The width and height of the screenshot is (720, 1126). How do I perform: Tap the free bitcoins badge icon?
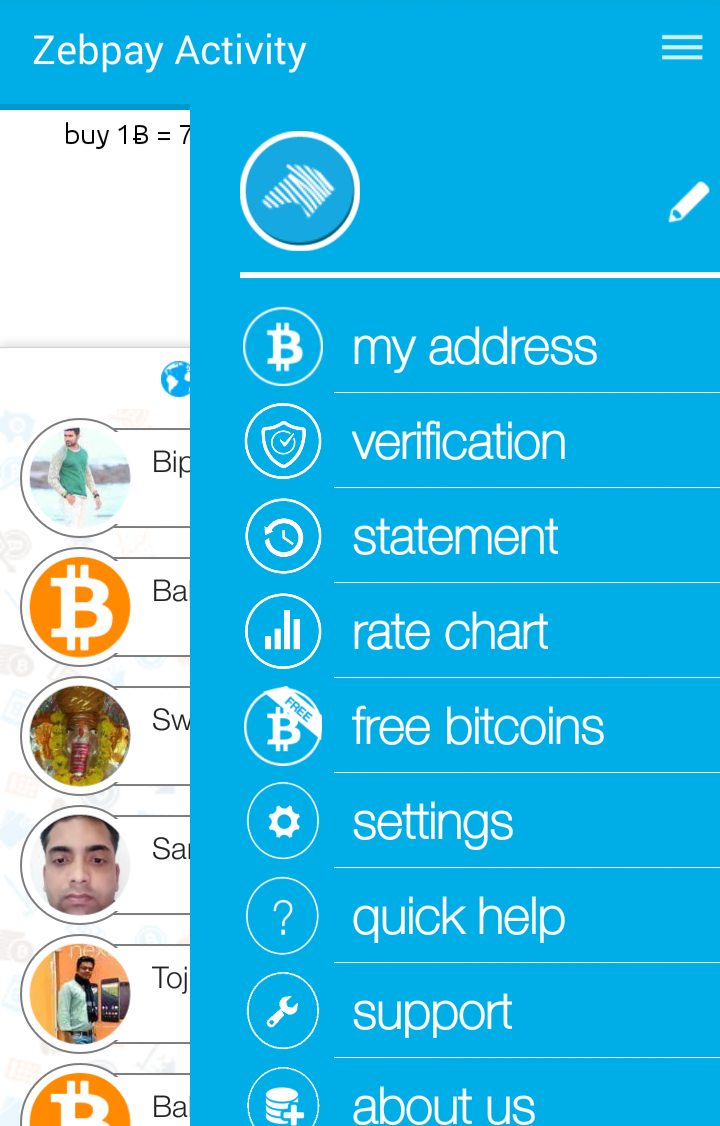point(283,726)
